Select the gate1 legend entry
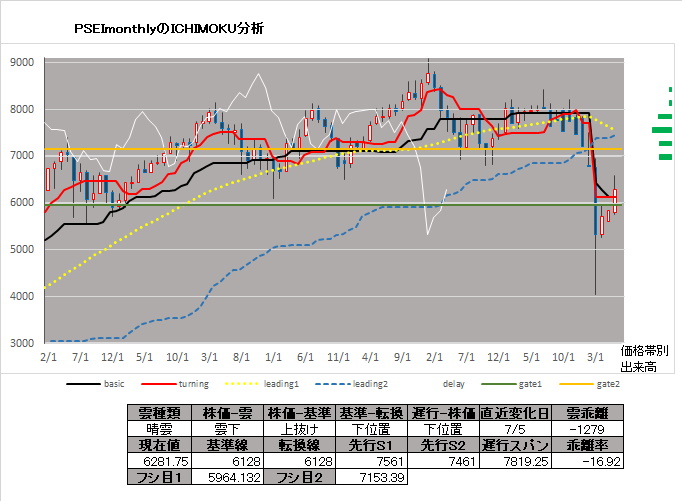The width and height of the screenshot is (682, 501). 512,384
